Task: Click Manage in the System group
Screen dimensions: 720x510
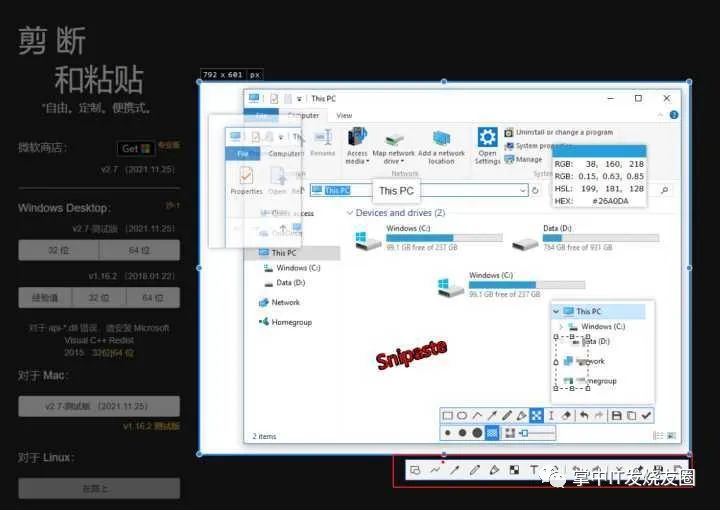Action: (523, 159)
